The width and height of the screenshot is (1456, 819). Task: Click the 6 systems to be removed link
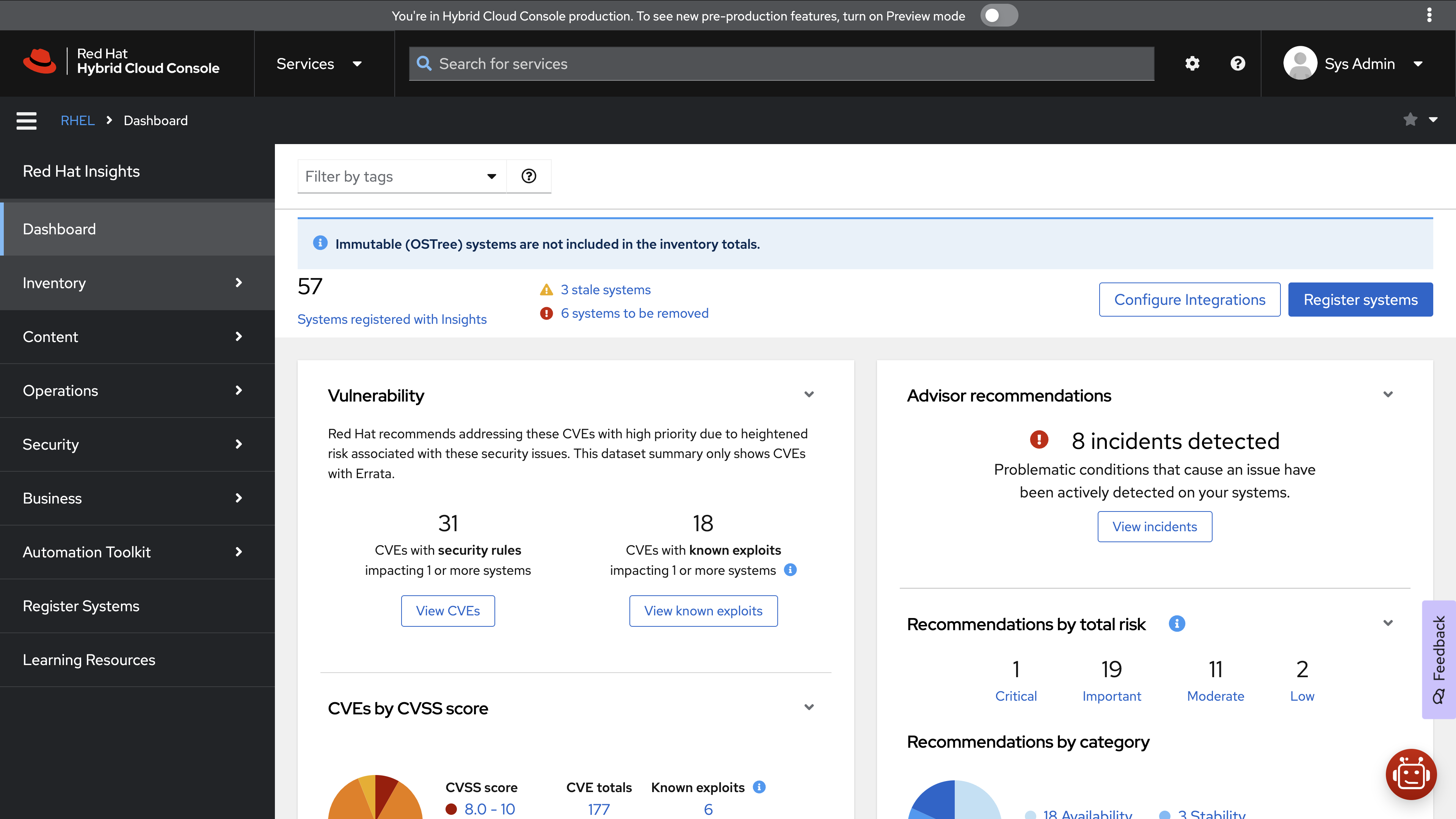click(634, 312)
